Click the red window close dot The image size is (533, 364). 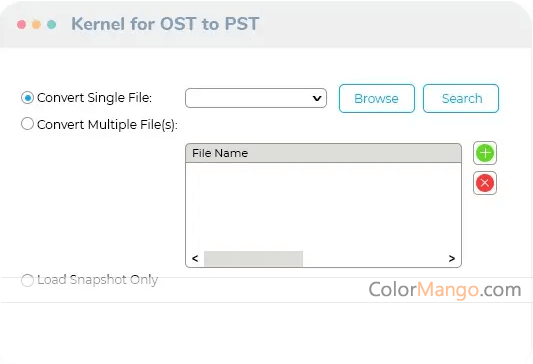pyautogui.click(x=21, y=24)
